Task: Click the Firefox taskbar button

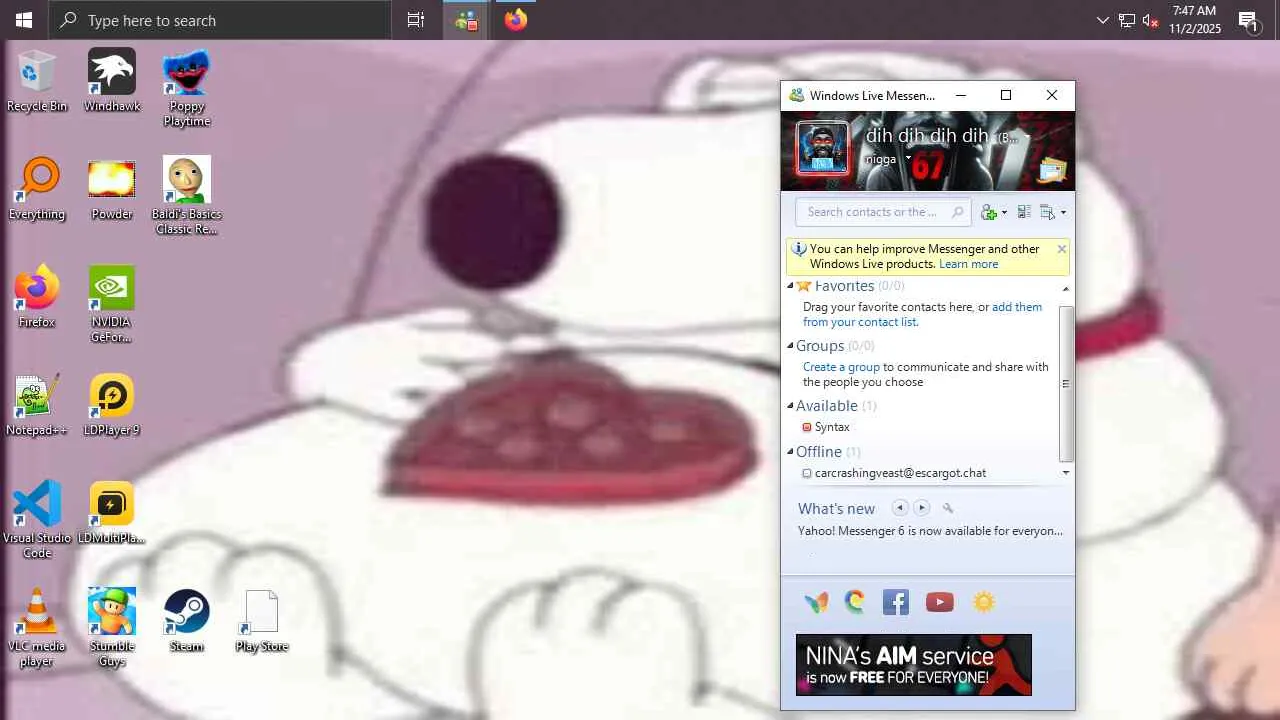Action: coord(516,20)
